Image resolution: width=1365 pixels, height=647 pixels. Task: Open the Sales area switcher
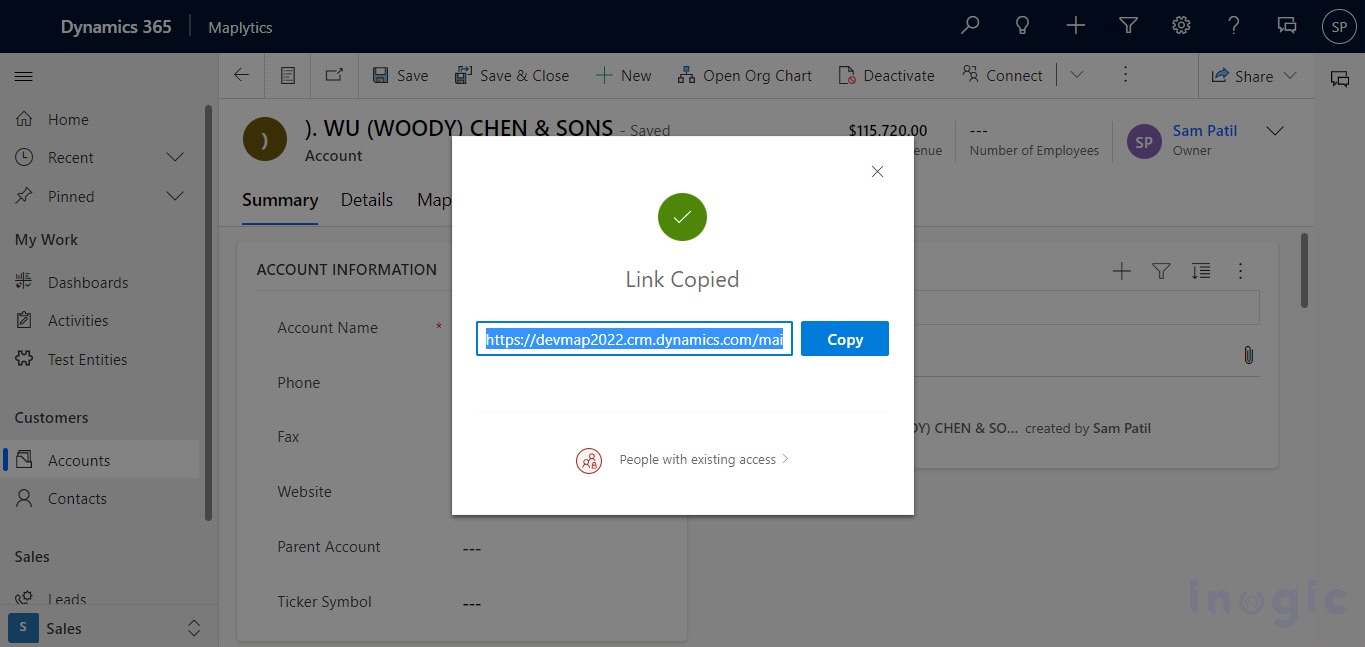pyautogui.click(x=107, y=628)
